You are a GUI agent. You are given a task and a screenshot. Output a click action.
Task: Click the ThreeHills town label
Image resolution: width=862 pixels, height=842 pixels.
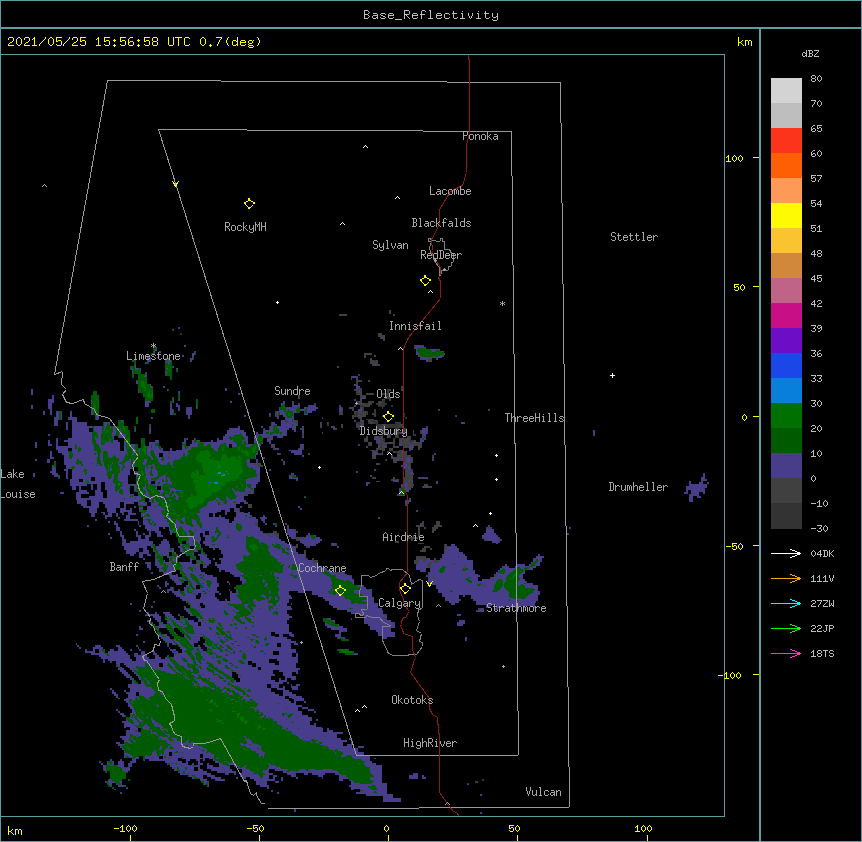pyautogui.click(x=534, y=418)
